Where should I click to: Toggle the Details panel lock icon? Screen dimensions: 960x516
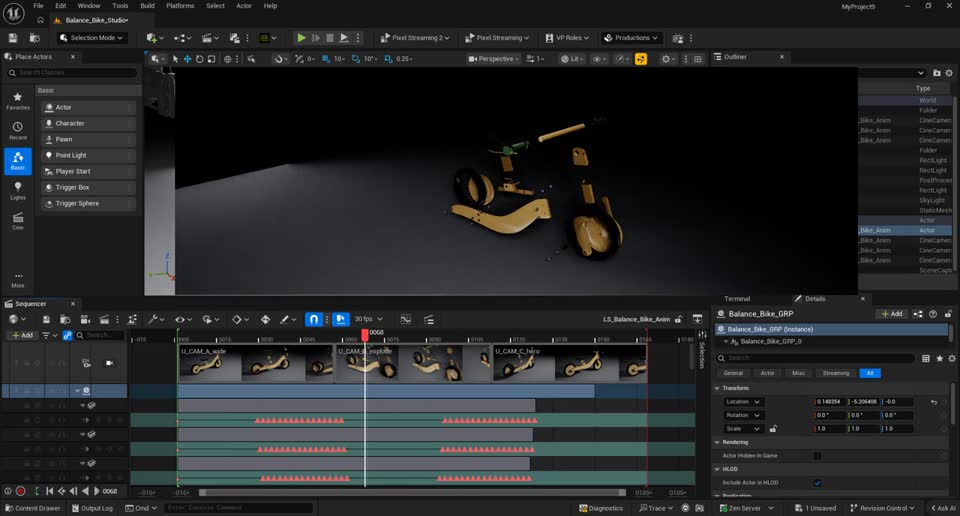(x=948, y=314)
